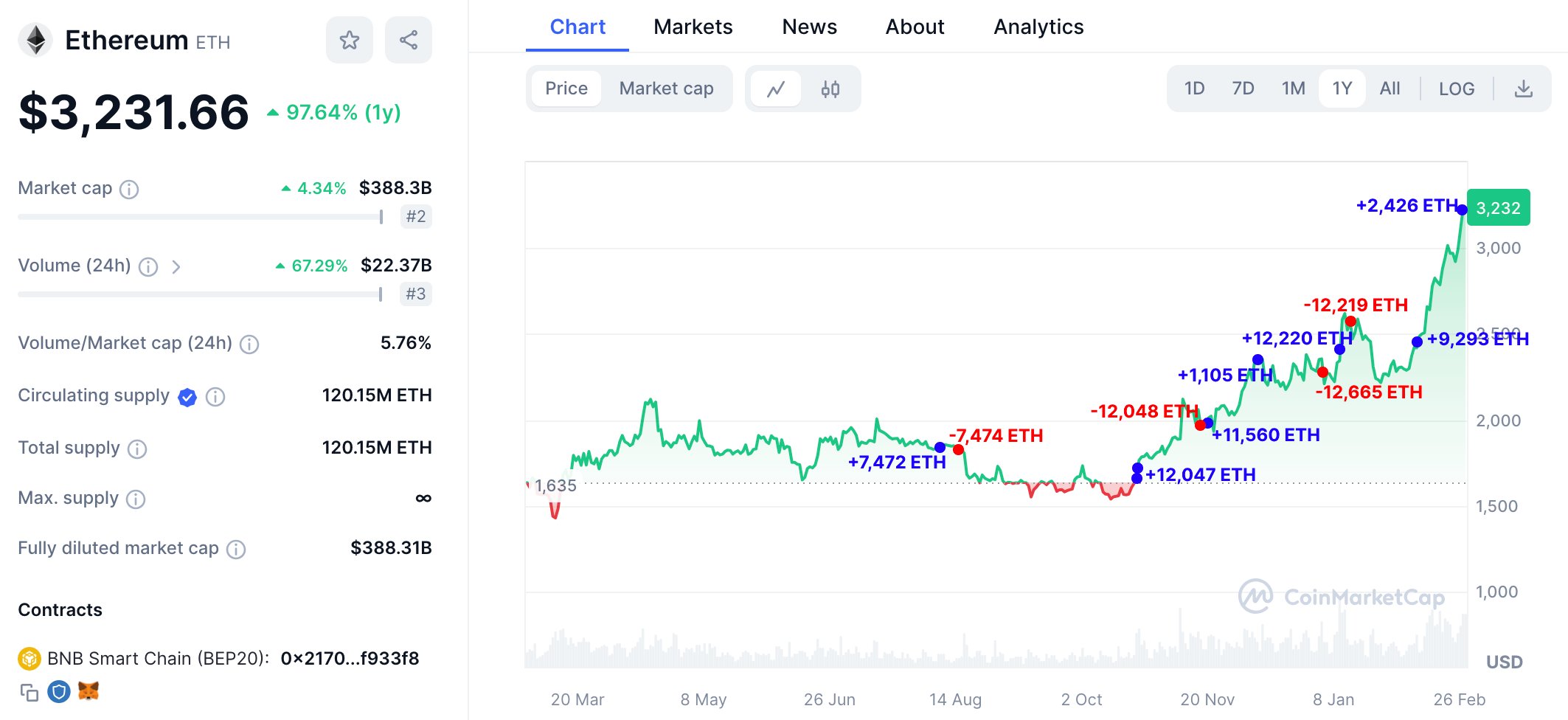Download chart data icon
The height and width of the screenshot is (720, 1568).
1524,89
